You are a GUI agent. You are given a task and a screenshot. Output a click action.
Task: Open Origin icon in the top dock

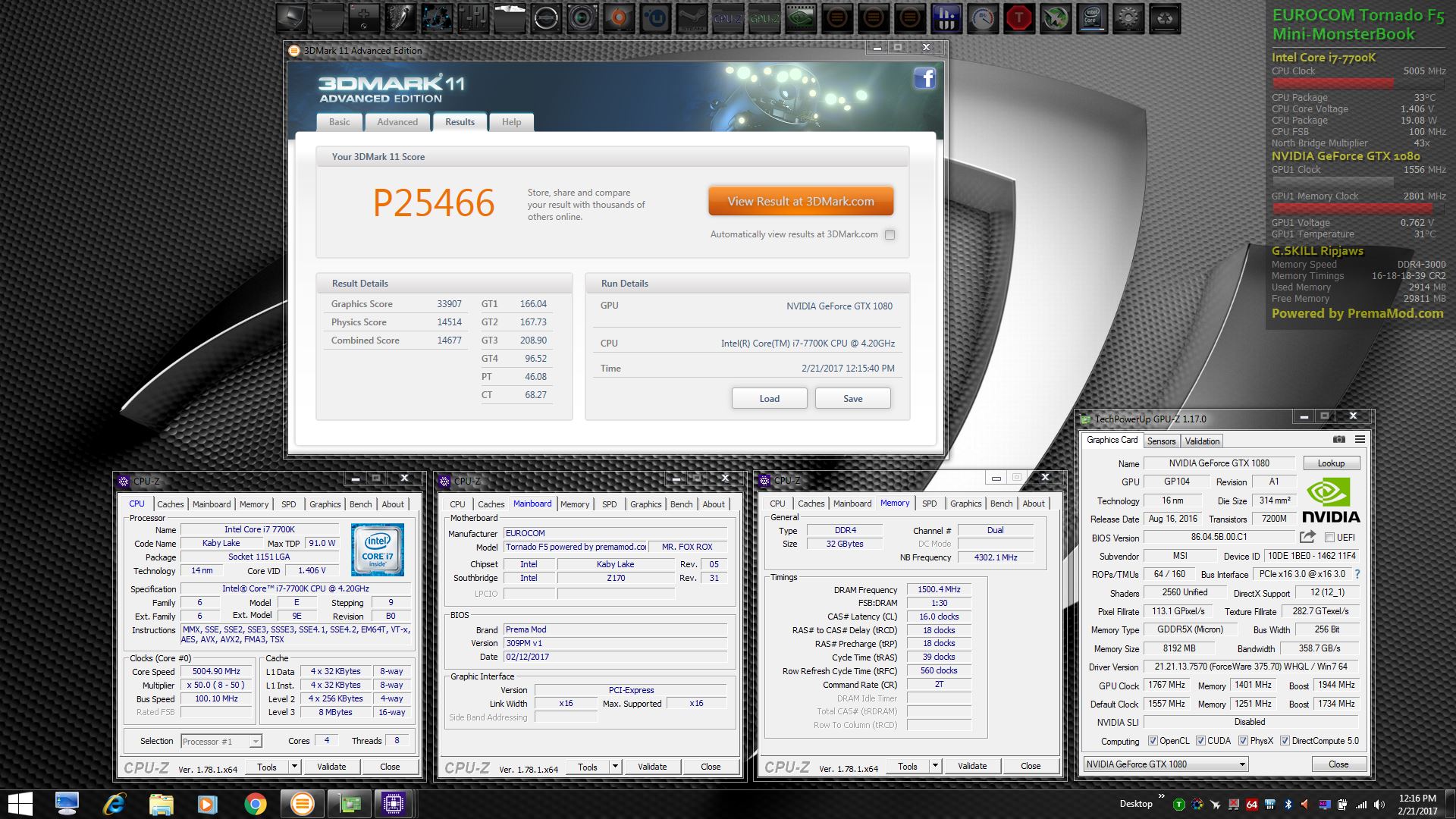(x=618, y=18)
